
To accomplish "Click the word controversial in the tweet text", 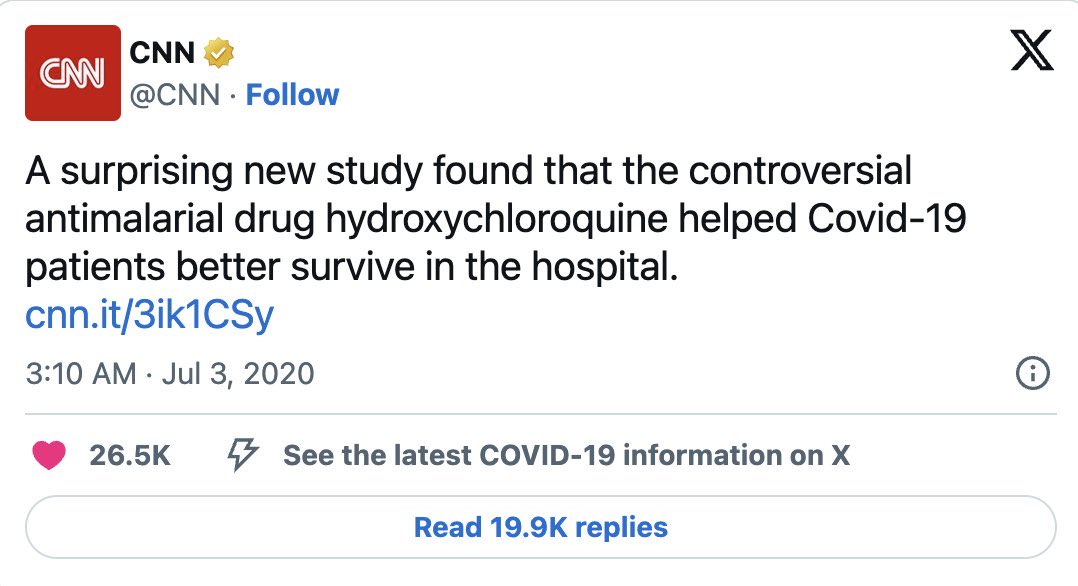I will [802, 171].
